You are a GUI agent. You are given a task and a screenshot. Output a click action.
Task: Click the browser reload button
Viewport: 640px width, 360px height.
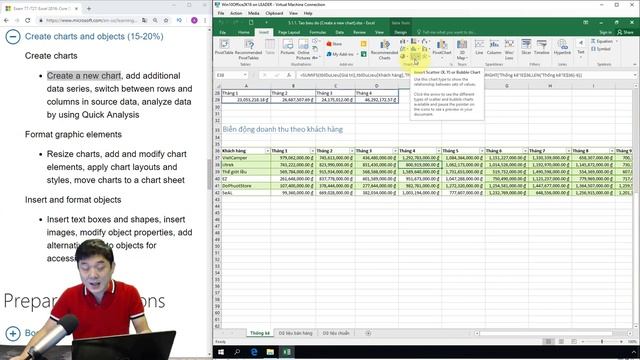tap(27, 20)
